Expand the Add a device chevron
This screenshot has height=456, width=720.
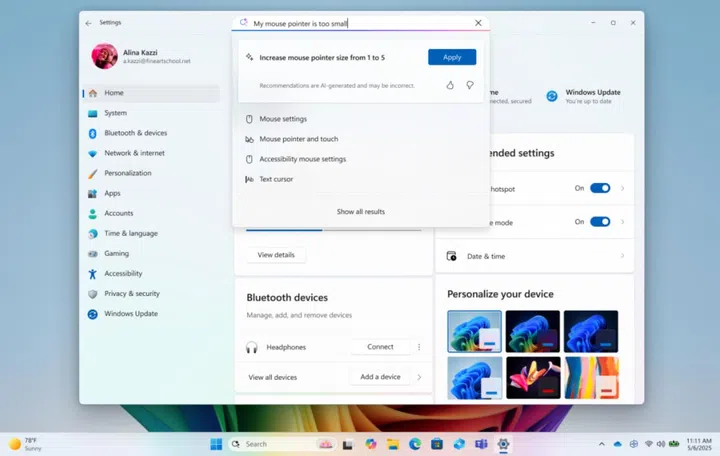click(x=419, y=377)
